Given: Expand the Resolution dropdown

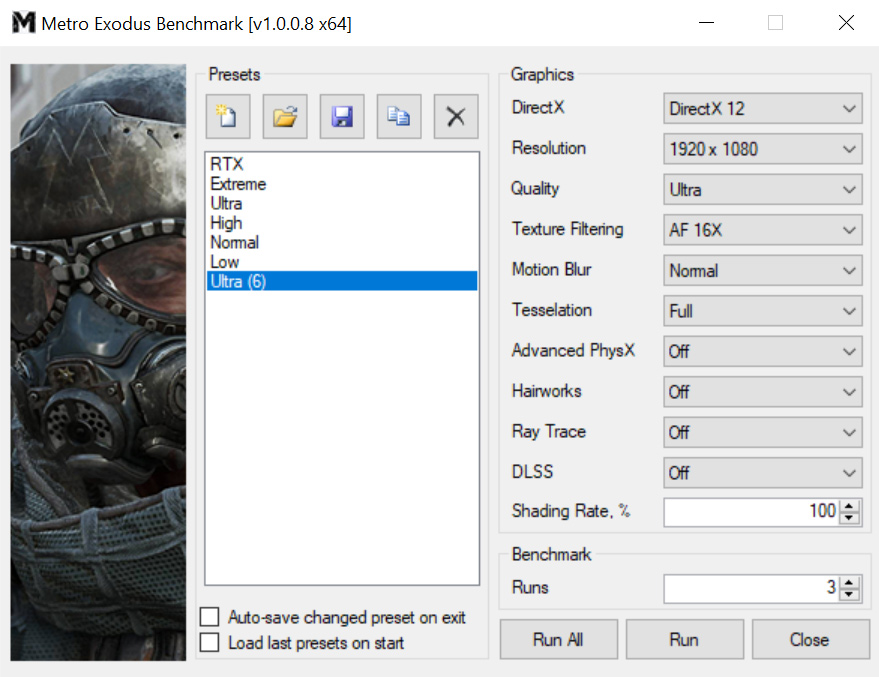Looking at the screenshot, I should click(762, 150).
